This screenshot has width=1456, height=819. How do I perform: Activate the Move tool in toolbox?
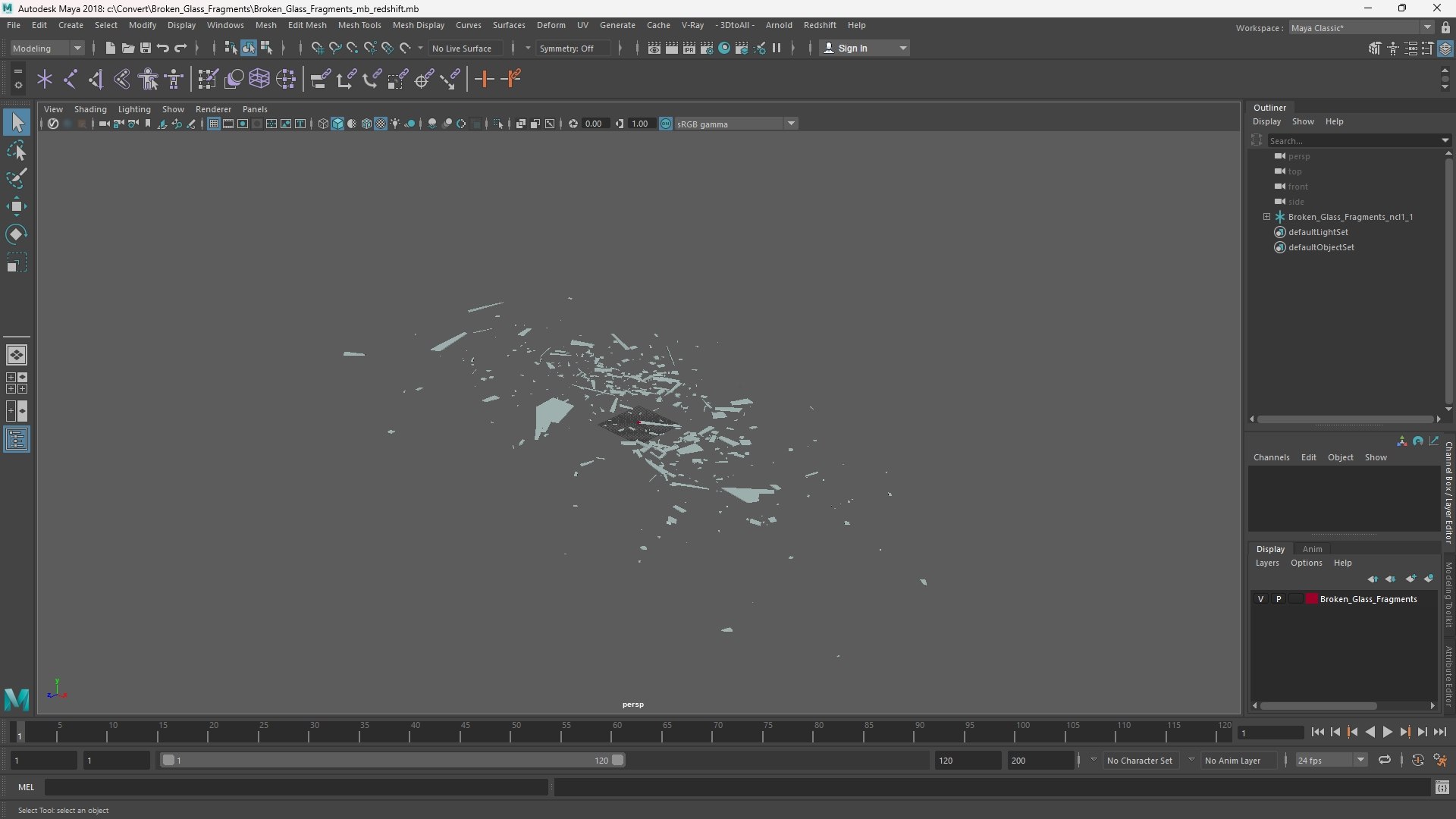[x=17, y=206]
